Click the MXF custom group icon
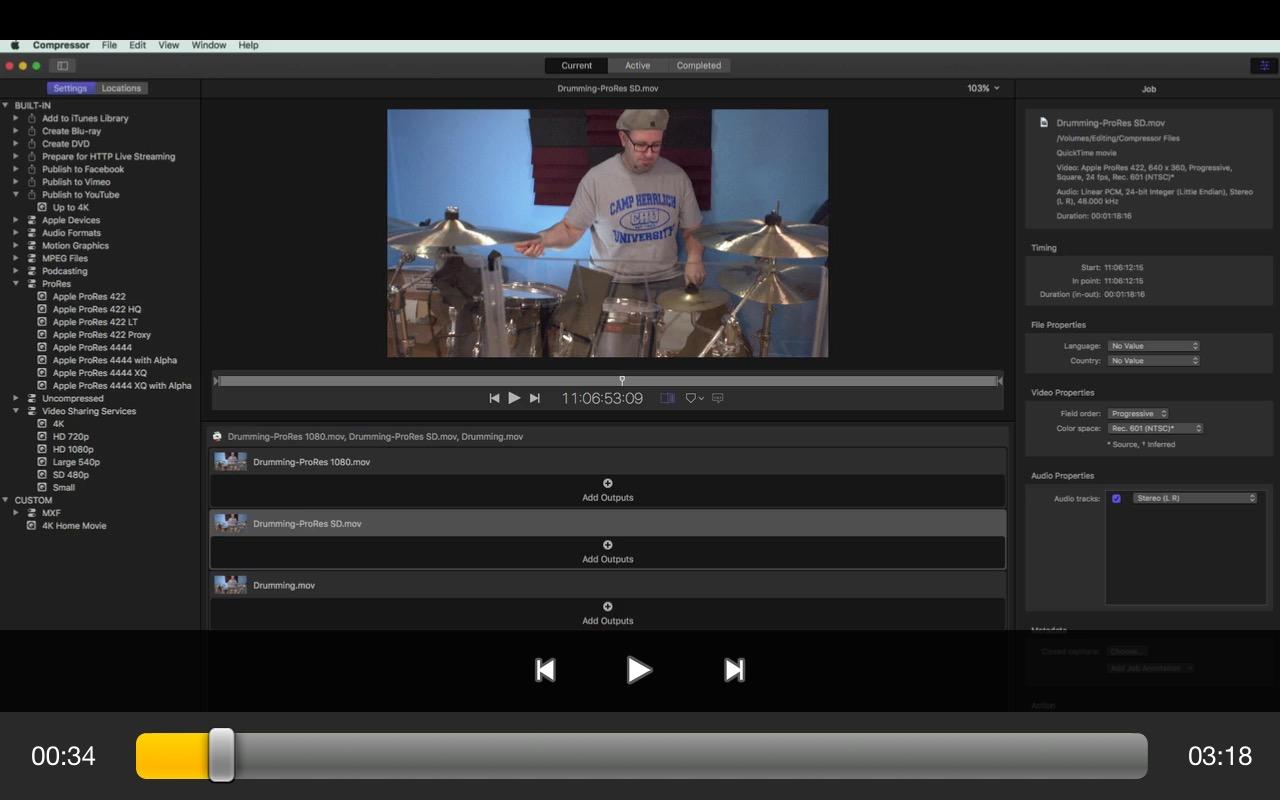The image size is (1280, 800). pyautogui.click(x=31, y=513)
